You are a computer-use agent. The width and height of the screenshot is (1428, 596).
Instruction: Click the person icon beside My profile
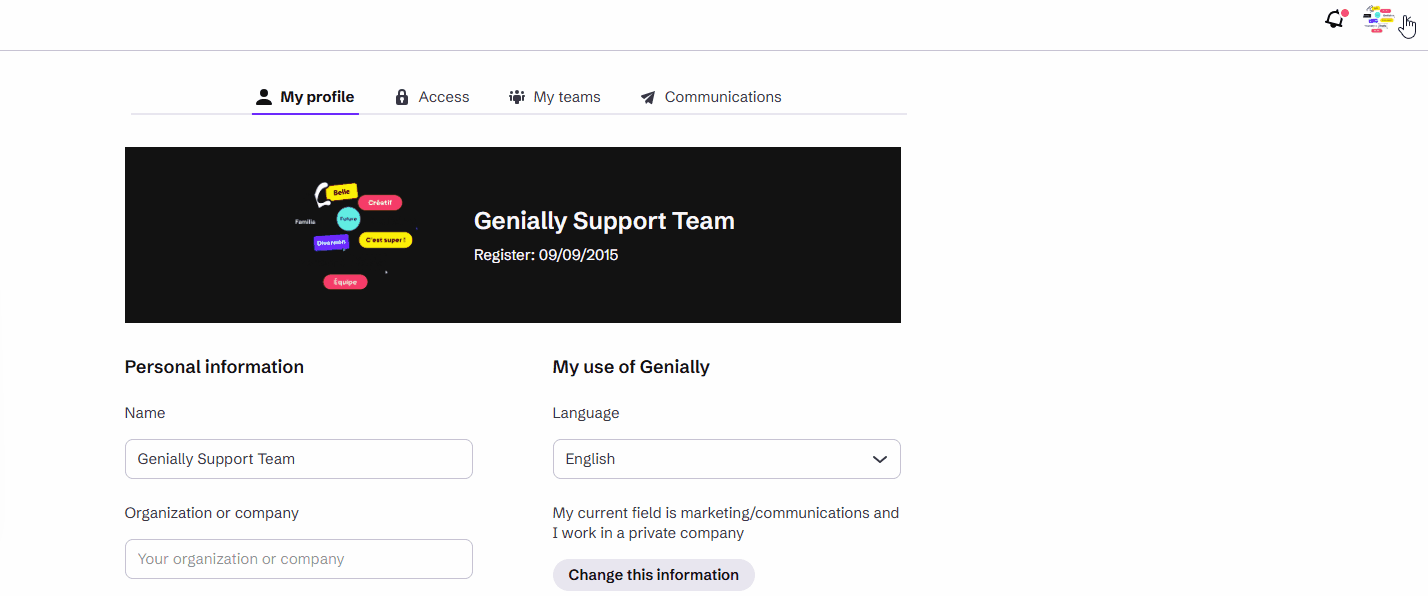(x=264, y=97)
